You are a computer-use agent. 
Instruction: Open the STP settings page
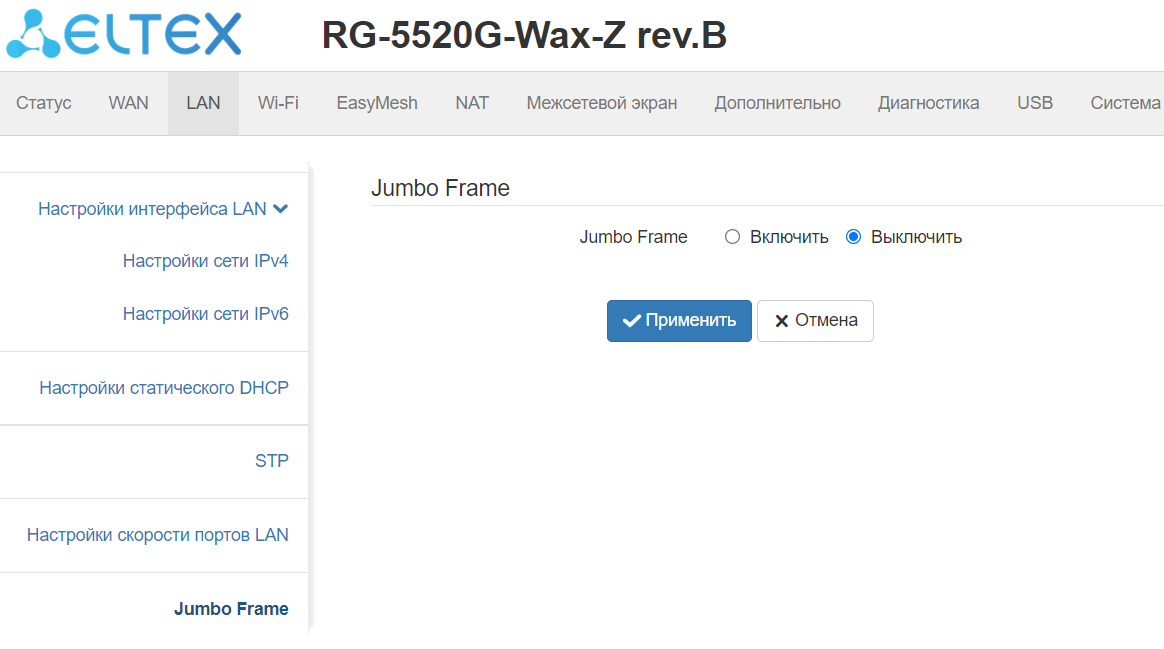pyautogui.click(x=272, y=461)
